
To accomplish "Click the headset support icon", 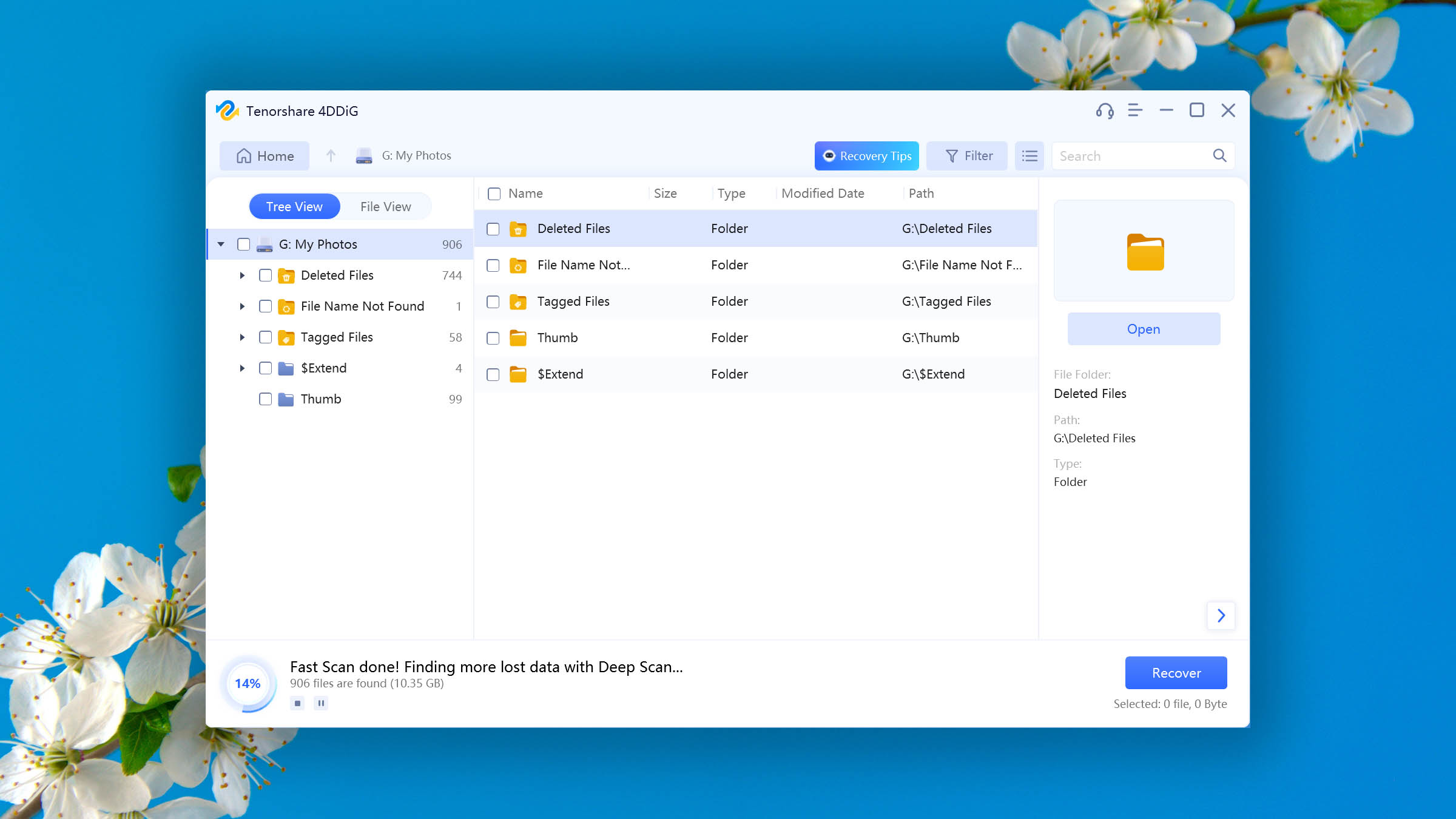I will coord(1105,110).
